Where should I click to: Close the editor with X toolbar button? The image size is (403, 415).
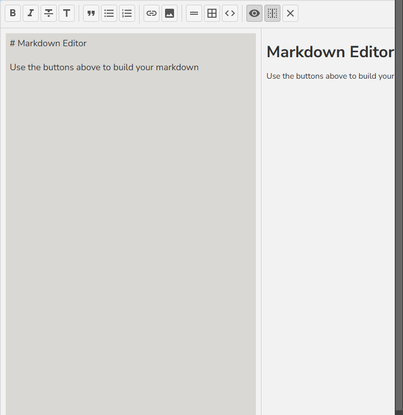coord(290,13)
